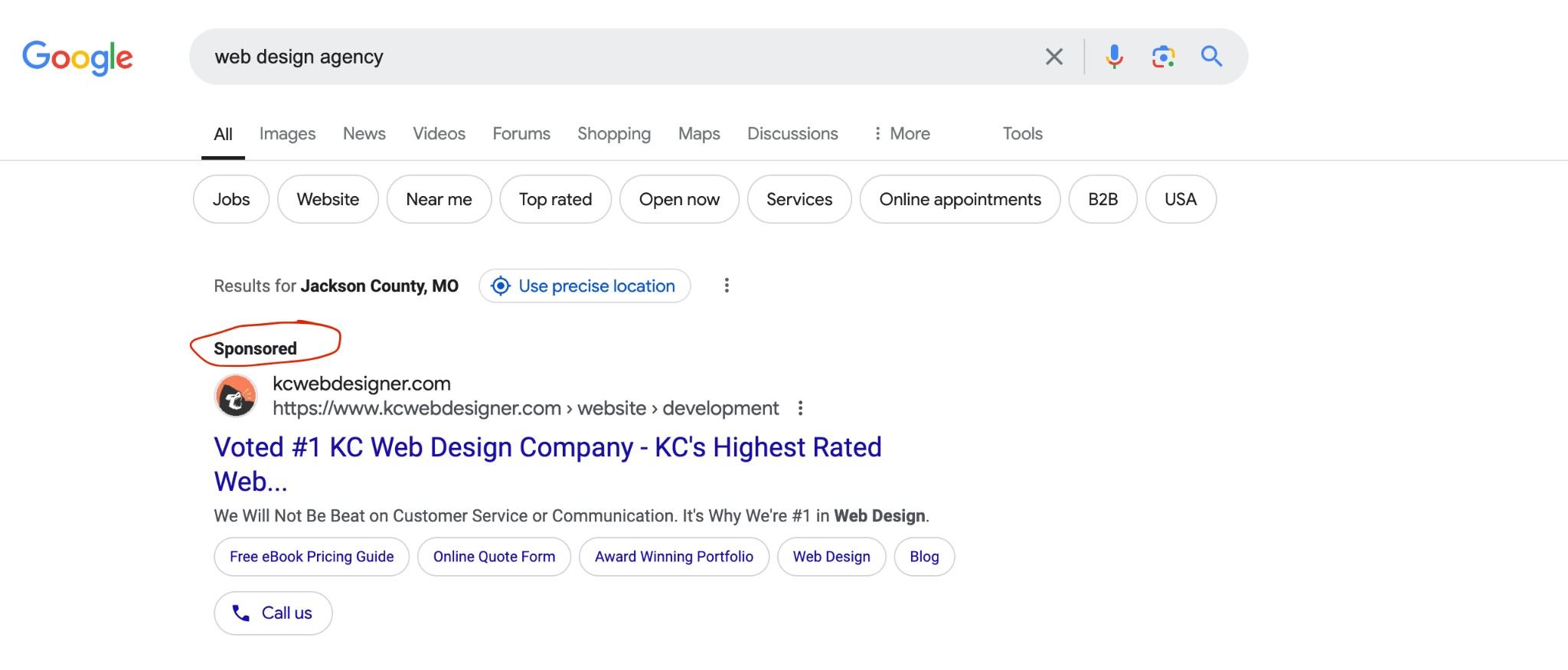This screenshot has height=670, width=1568.
Task: Switch to Images tab
Action: click(x=287, y=134)
